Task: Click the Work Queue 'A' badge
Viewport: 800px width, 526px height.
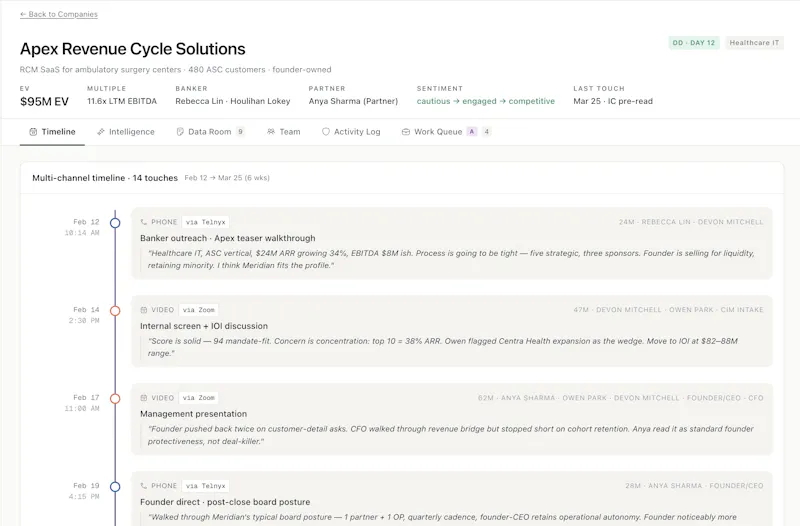Action: (x=472, y=132)
